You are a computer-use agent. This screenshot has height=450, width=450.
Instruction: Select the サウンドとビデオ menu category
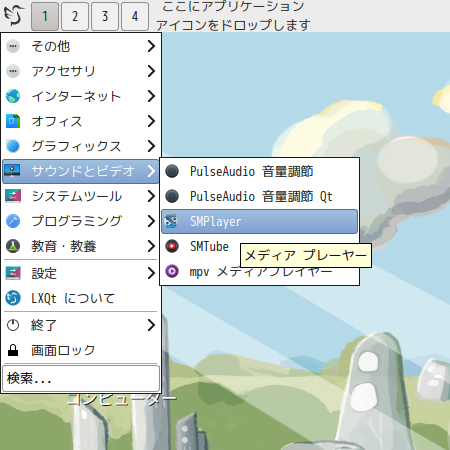tap(81, 171)
